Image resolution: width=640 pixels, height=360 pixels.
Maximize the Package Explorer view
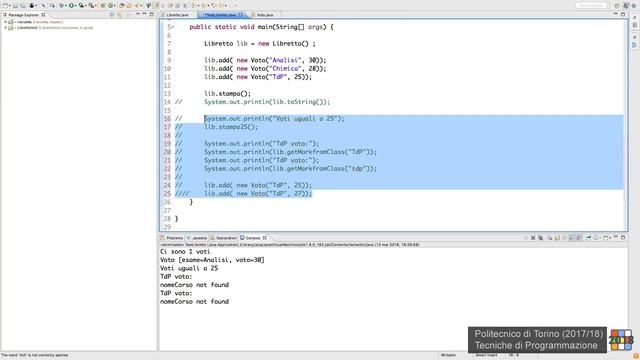pos(151,14)
